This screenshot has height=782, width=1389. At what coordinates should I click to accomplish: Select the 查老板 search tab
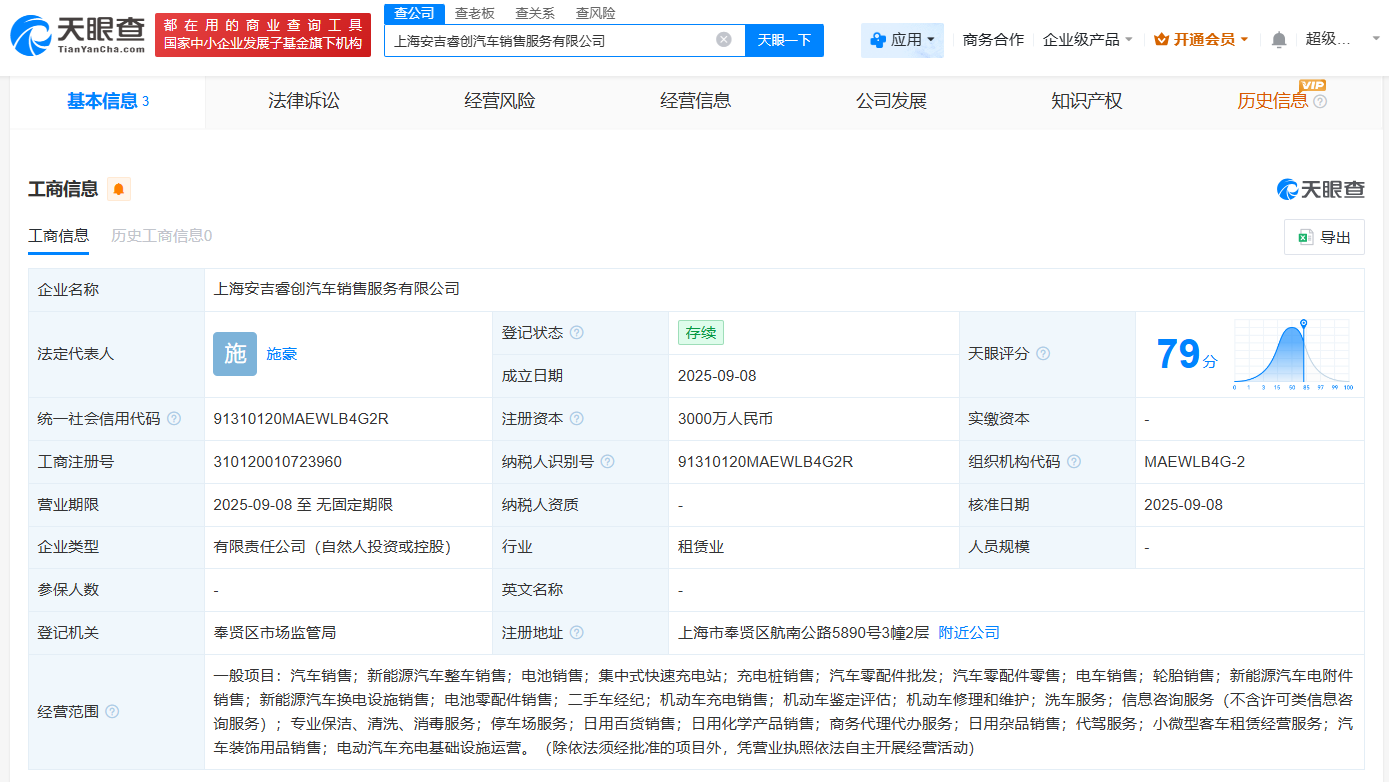pos(475,13)
